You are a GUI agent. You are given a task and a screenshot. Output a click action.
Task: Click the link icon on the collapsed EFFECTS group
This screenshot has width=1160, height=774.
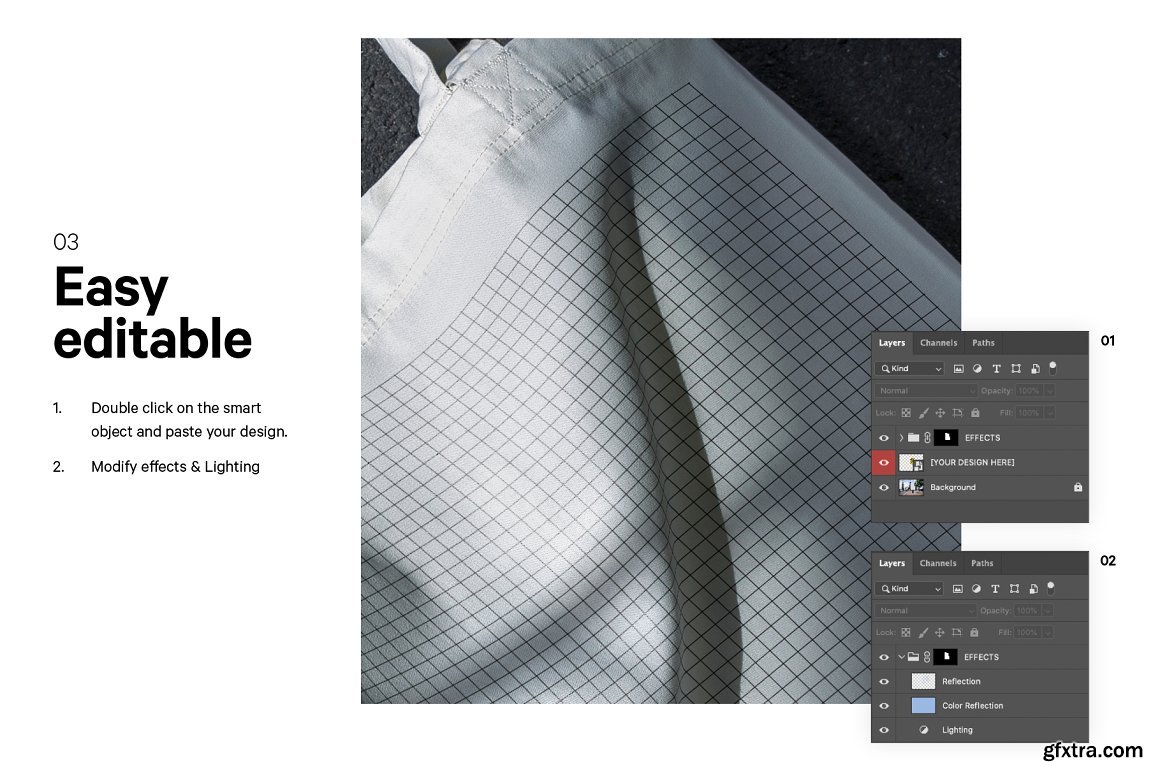point(927,438)
